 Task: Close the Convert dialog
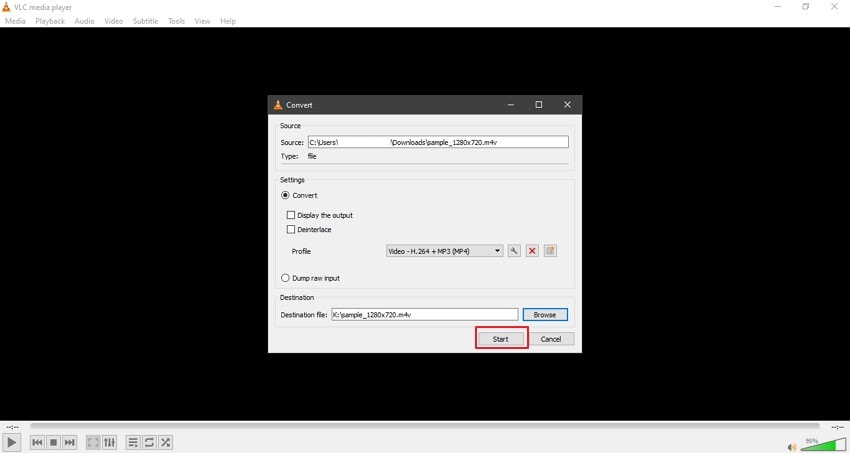(567, 105)
